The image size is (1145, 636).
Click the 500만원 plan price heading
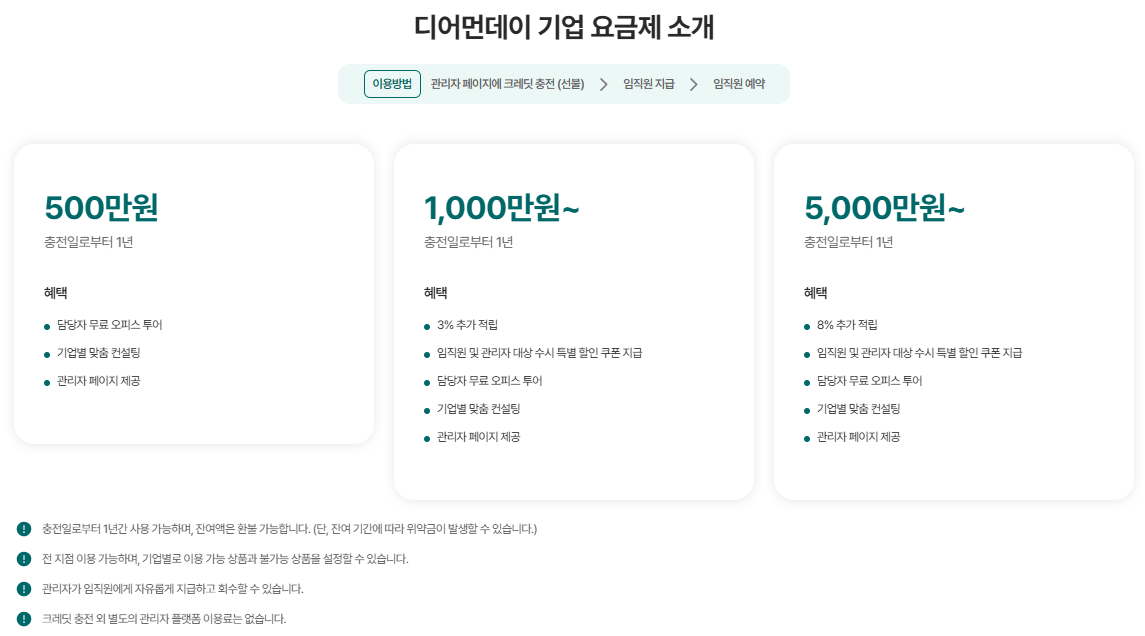tap(101, 208)
